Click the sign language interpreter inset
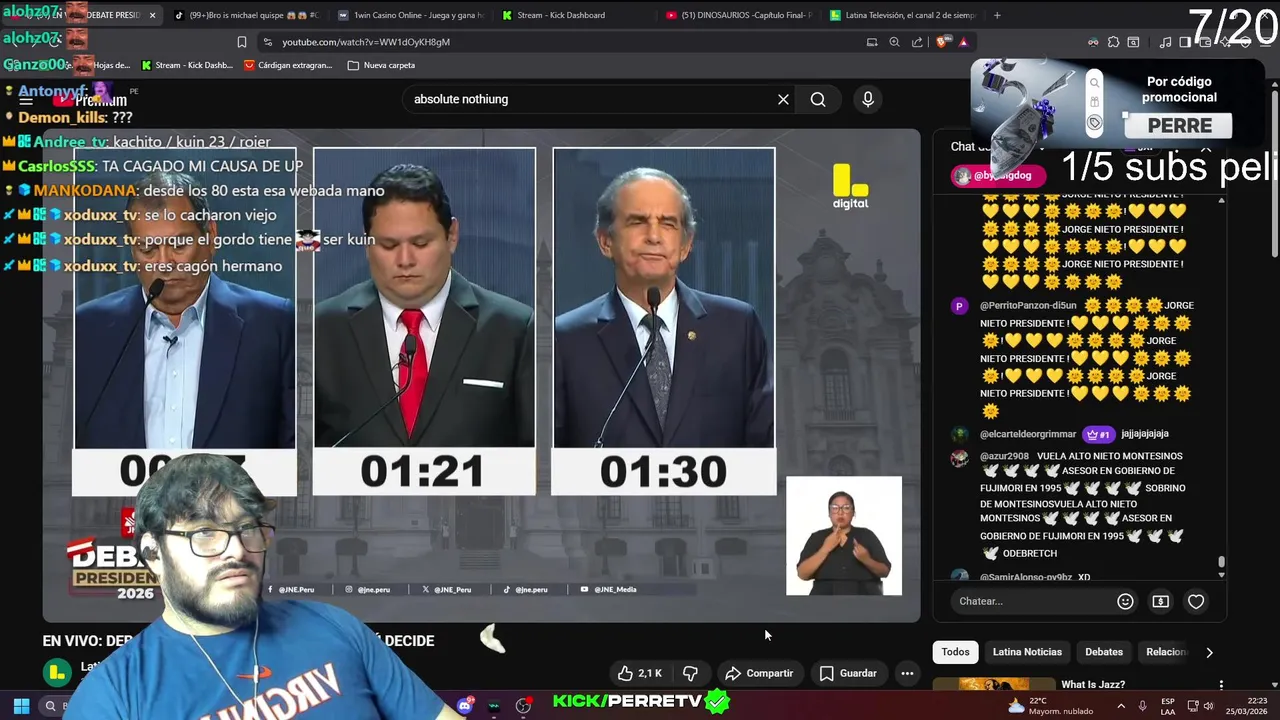The width and height of the screenshot is (1280, 720). click(844, 536)
